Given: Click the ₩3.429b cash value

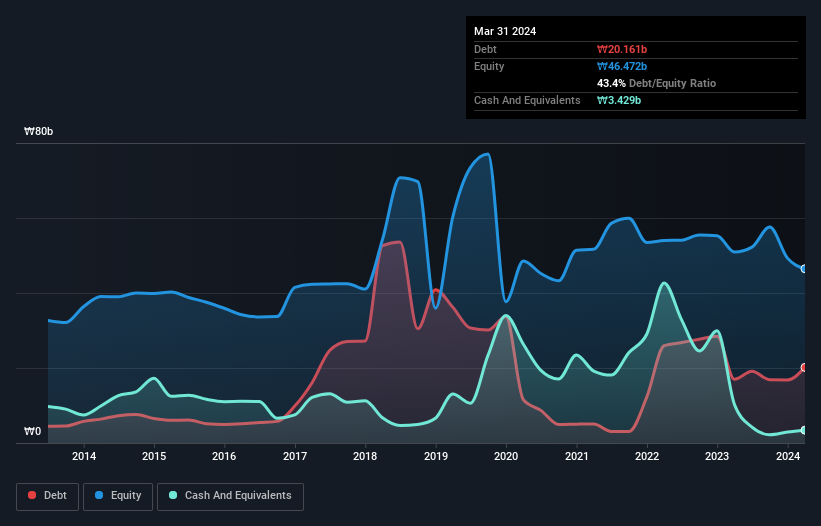Looking at the screenshot, I should point(619,100).
